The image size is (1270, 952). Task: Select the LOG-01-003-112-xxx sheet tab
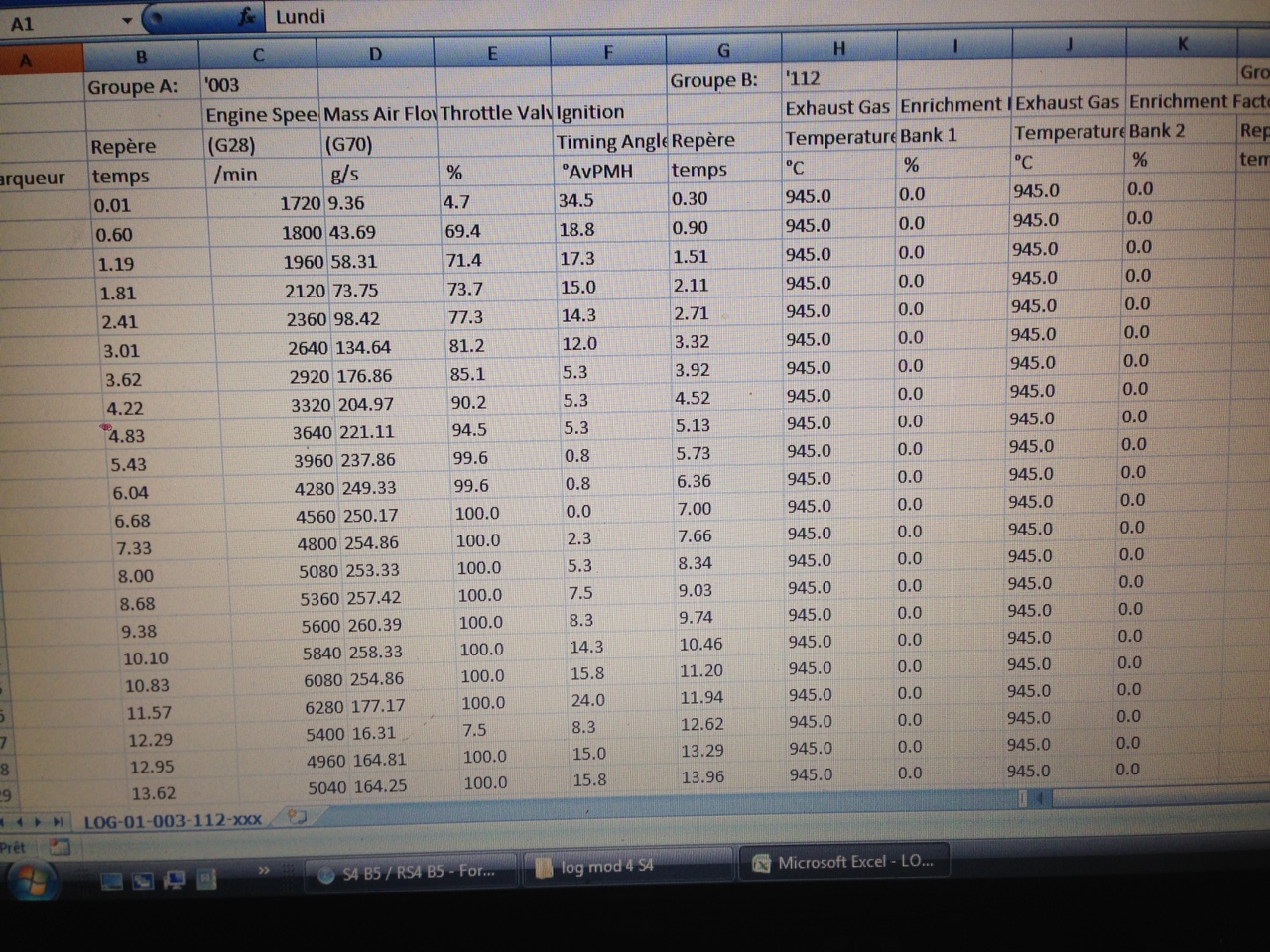point(173,820)
